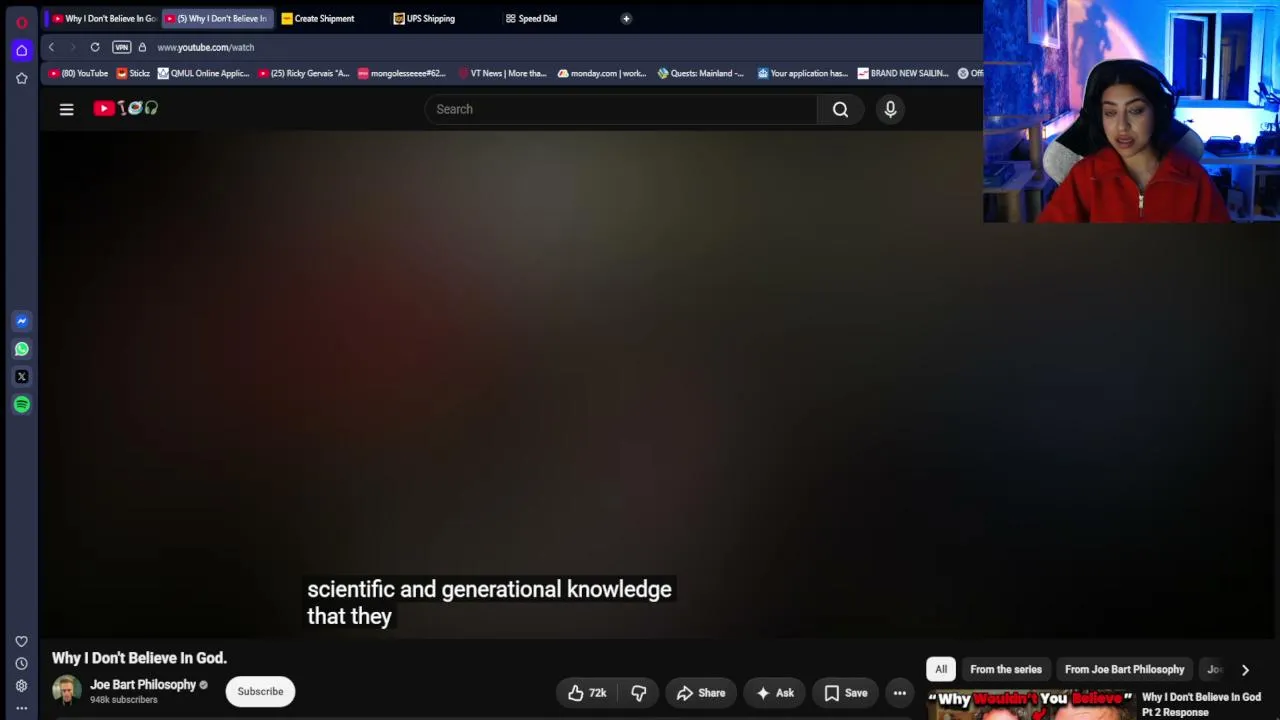Open channel avatar of Joe Bart
Image resolution: width=1280 pixels, height=720 pixels.
tap(66, 691)
